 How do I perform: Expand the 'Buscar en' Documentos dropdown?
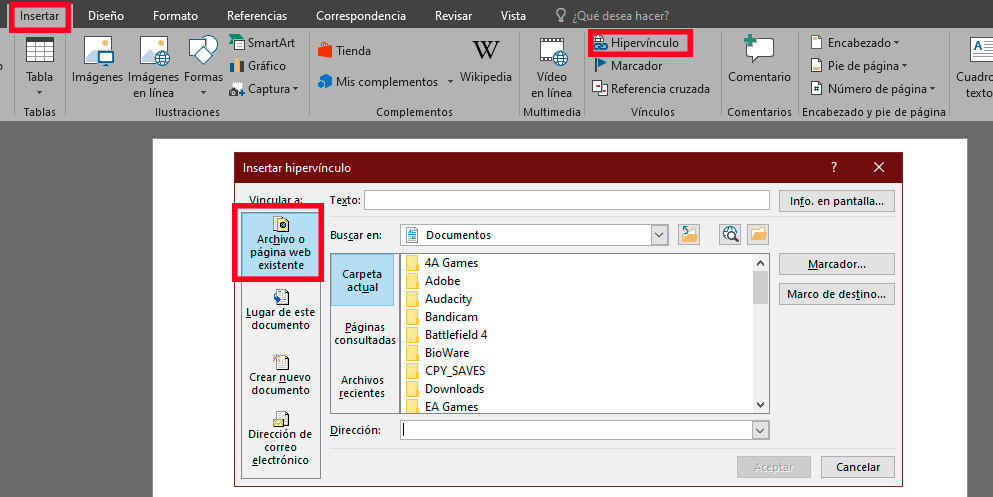(659, 235)
